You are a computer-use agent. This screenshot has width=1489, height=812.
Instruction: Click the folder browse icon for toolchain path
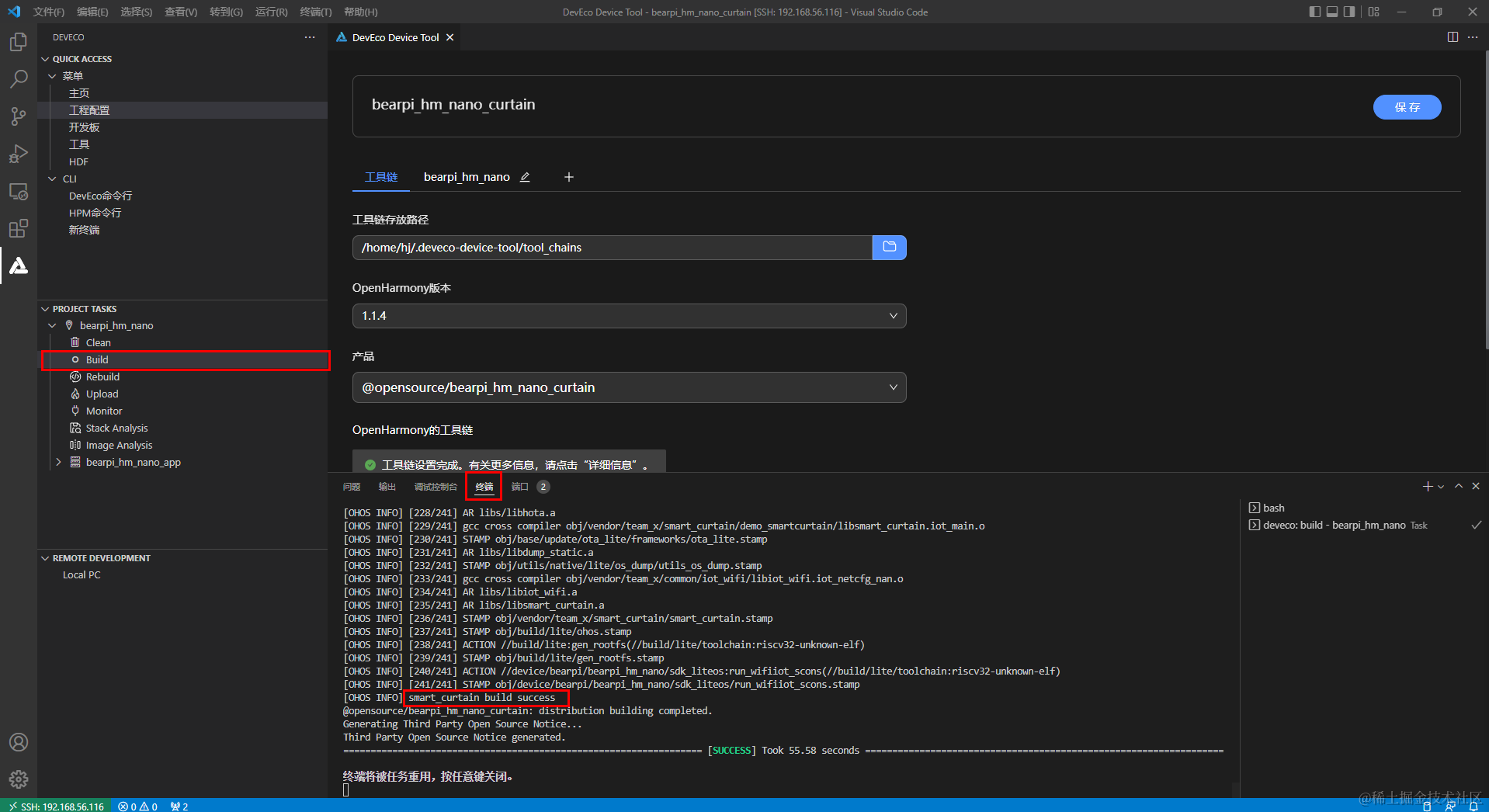(x=890, y=248)
